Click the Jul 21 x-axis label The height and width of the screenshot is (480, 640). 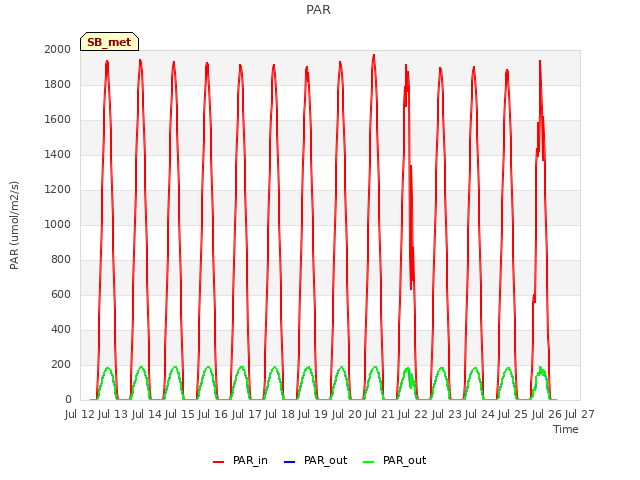point(380,414)
